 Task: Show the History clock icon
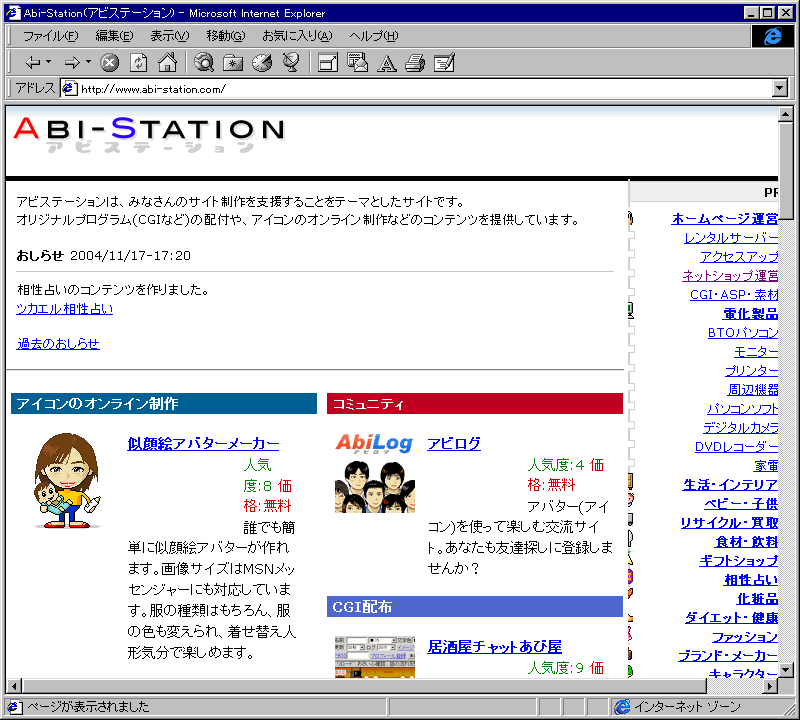(x=262, y=63)
